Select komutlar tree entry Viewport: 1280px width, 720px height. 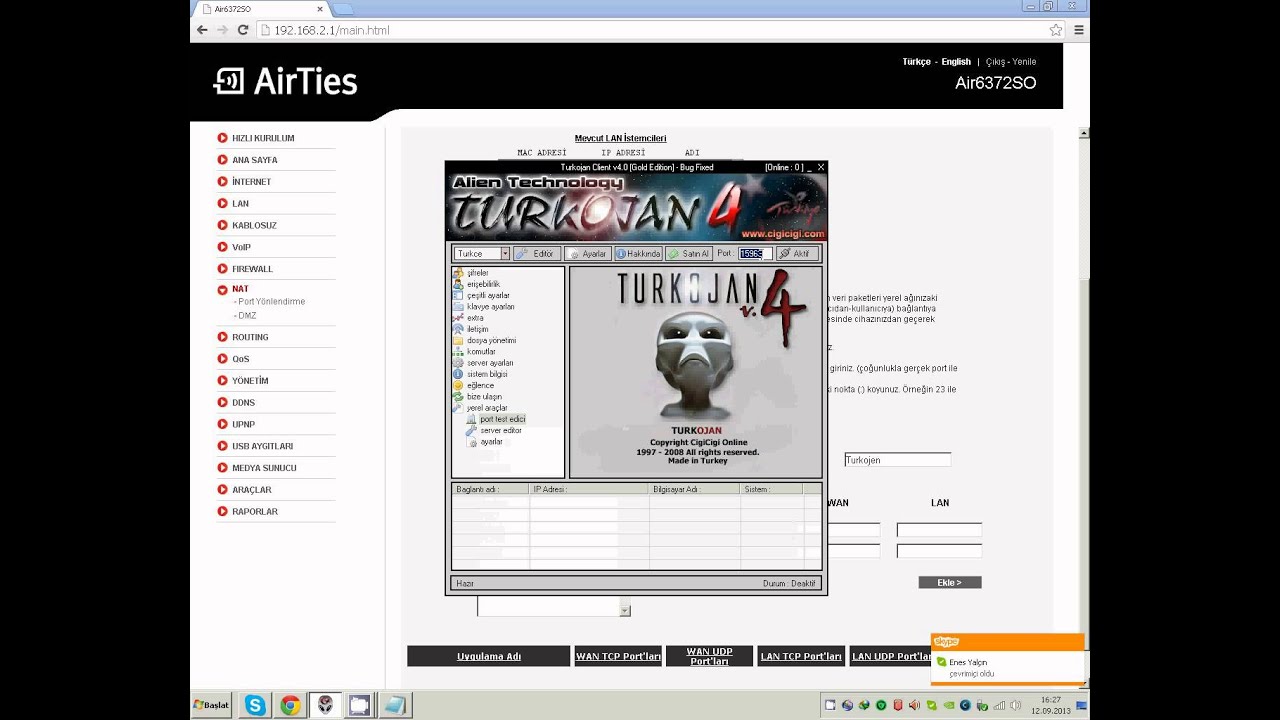click(481, 351)
